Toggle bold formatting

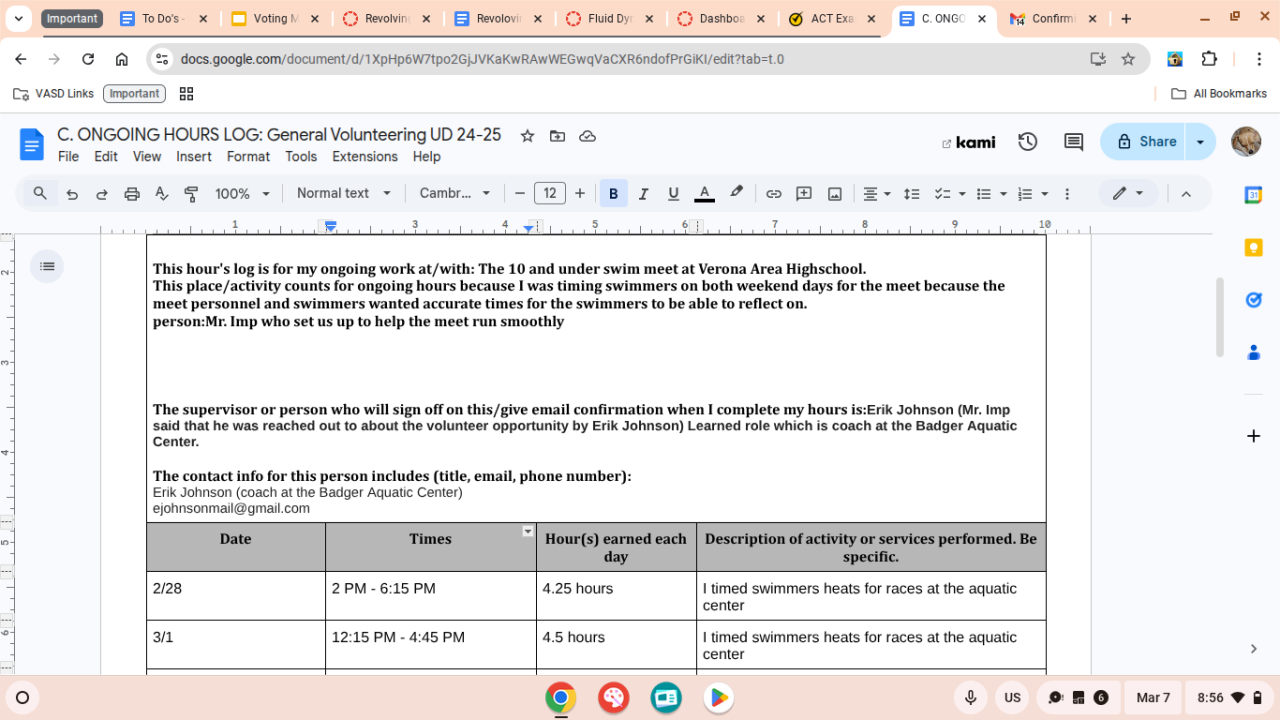[613, 194]
